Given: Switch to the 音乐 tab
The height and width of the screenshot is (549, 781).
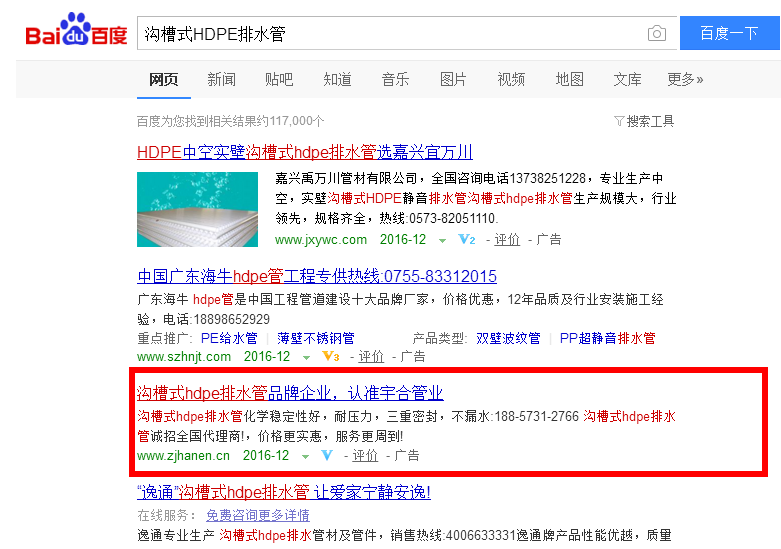Looking at the screenshot, I should (395, 79).
